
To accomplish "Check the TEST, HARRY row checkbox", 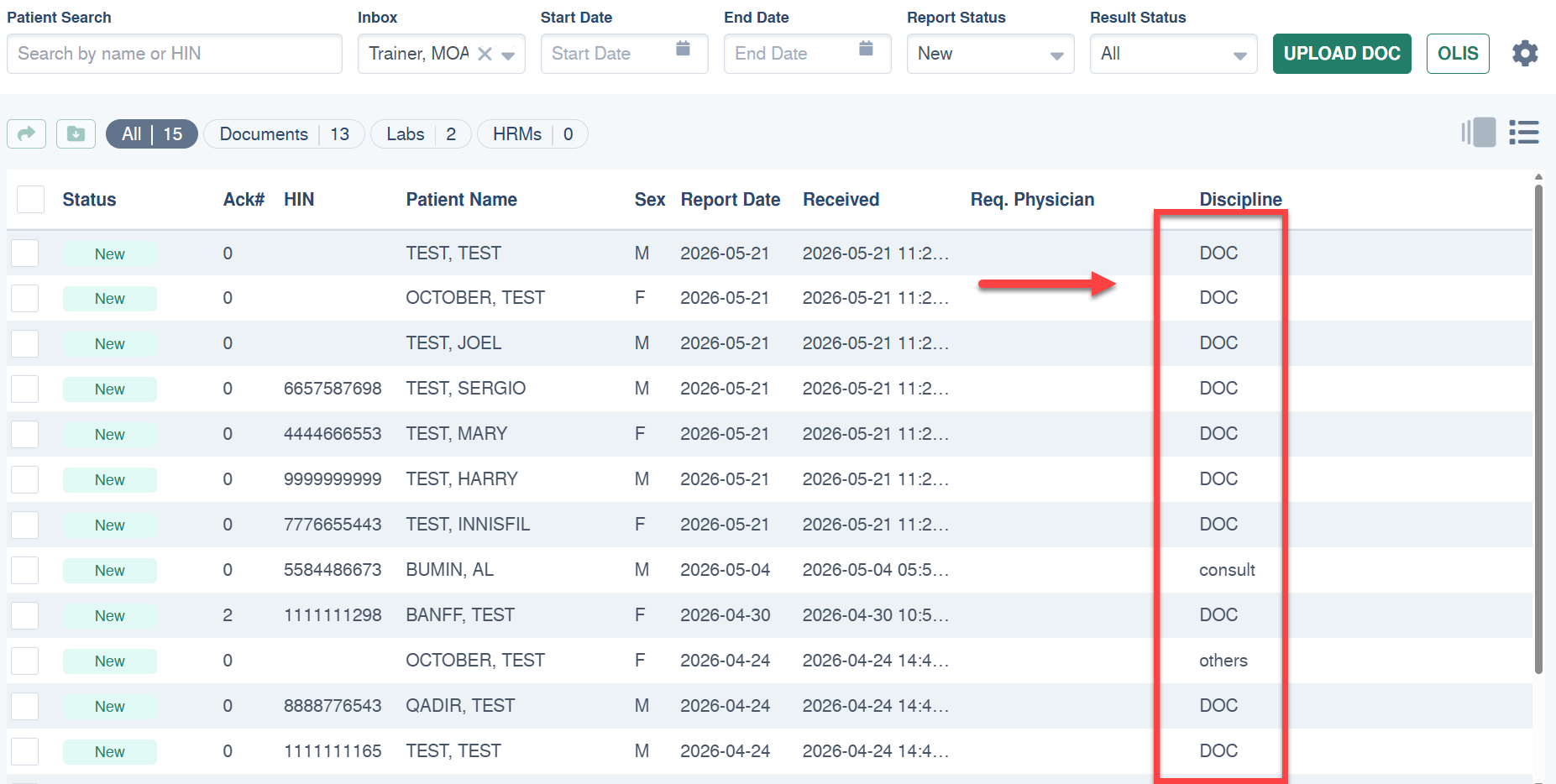I will tap(25, 479).
